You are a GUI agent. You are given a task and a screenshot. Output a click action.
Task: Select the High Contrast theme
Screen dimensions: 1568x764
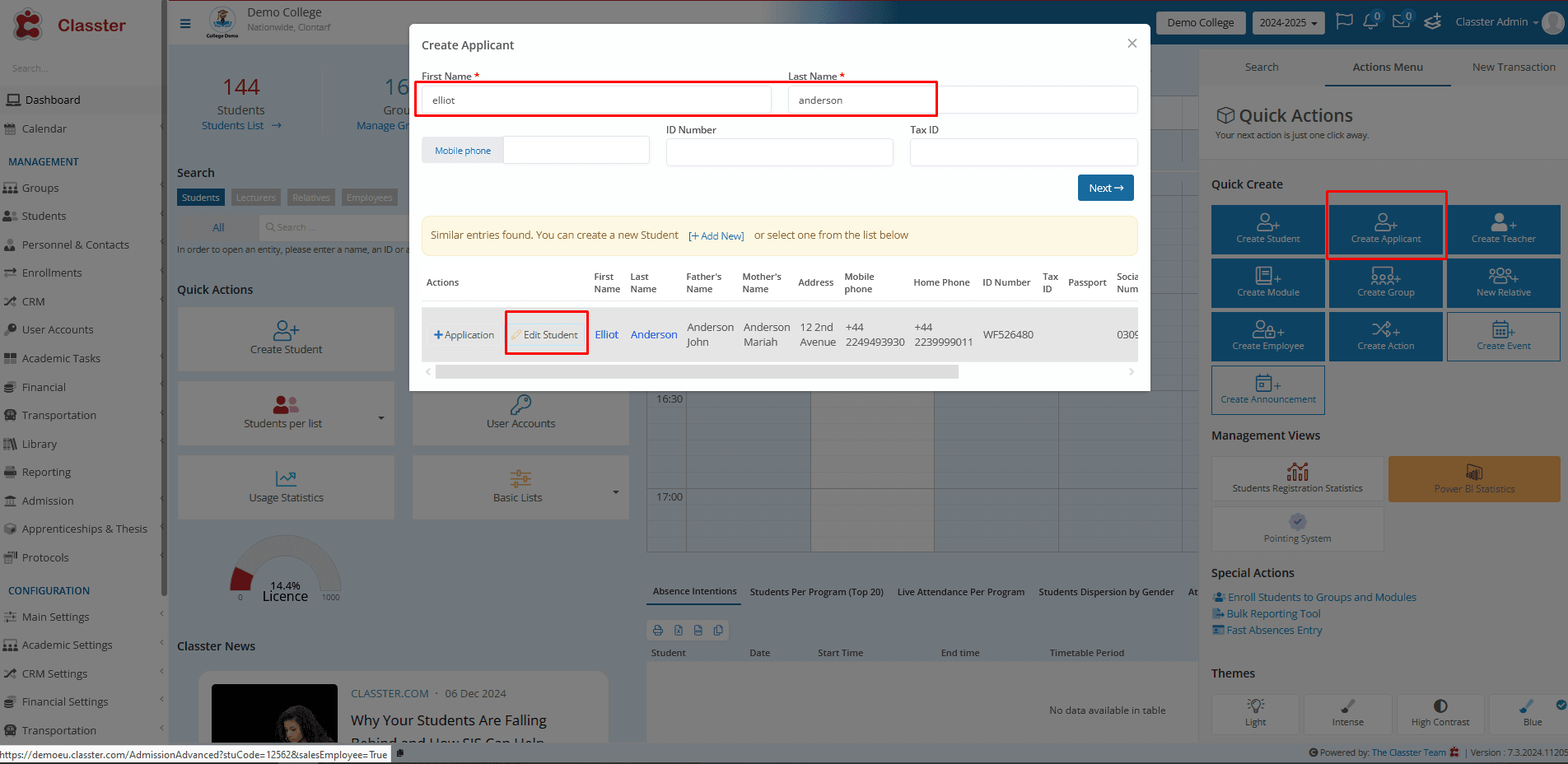1440,714
